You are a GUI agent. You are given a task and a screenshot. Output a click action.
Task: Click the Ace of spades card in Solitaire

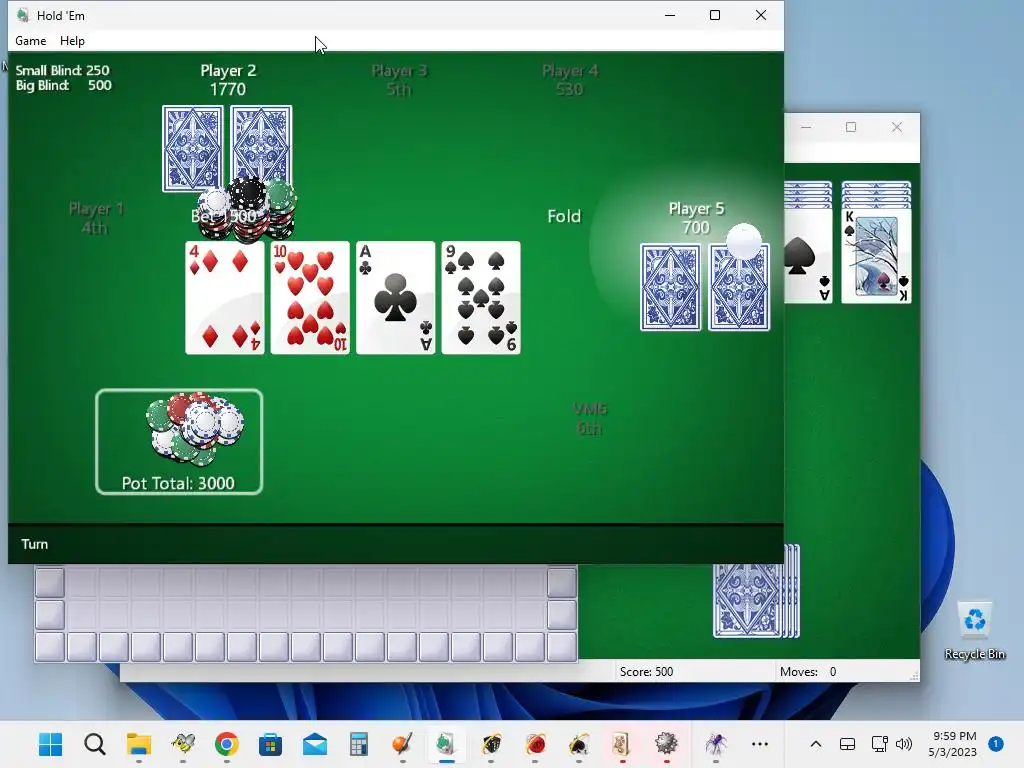[x=808, y=255]
